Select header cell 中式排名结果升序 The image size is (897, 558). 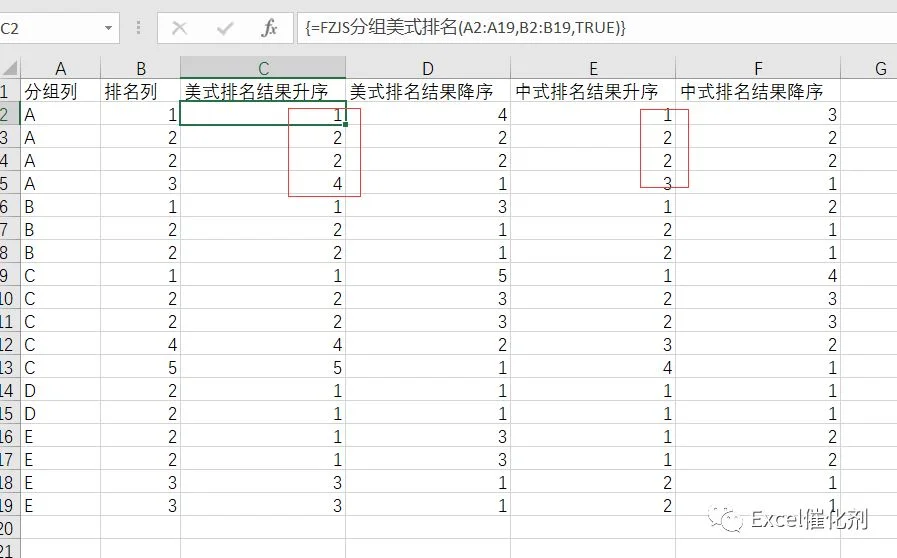(x=593, y=91)
